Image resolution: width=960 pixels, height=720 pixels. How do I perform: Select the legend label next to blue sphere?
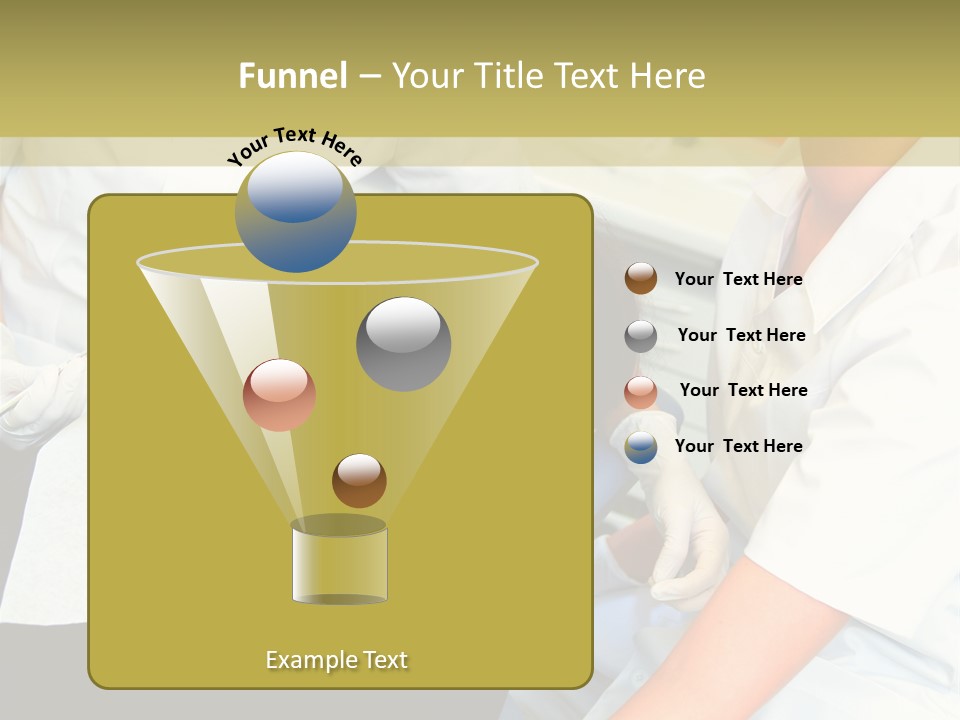pyautogui.click(x=738, y=446)
